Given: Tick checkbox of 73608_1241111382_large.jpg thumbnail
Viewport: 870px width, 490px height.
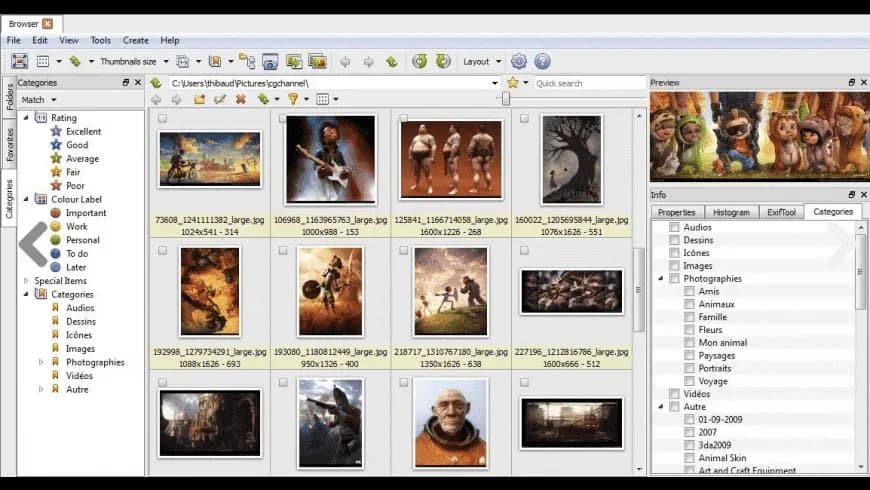Looking at the screenshot, I should click(163, 118).
